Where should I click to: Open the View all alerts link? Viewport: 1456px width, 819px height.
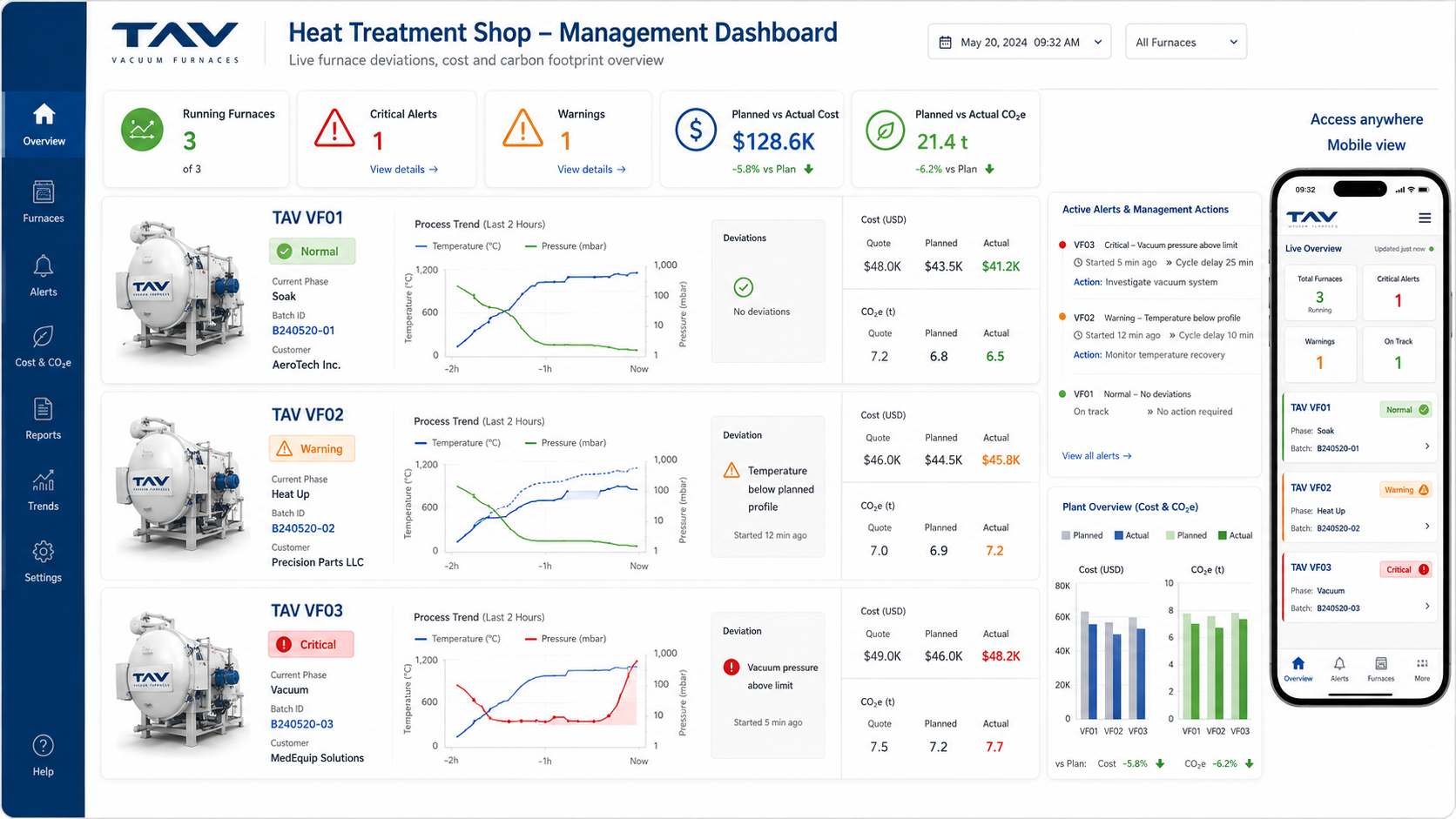(x=1096, y=456)
